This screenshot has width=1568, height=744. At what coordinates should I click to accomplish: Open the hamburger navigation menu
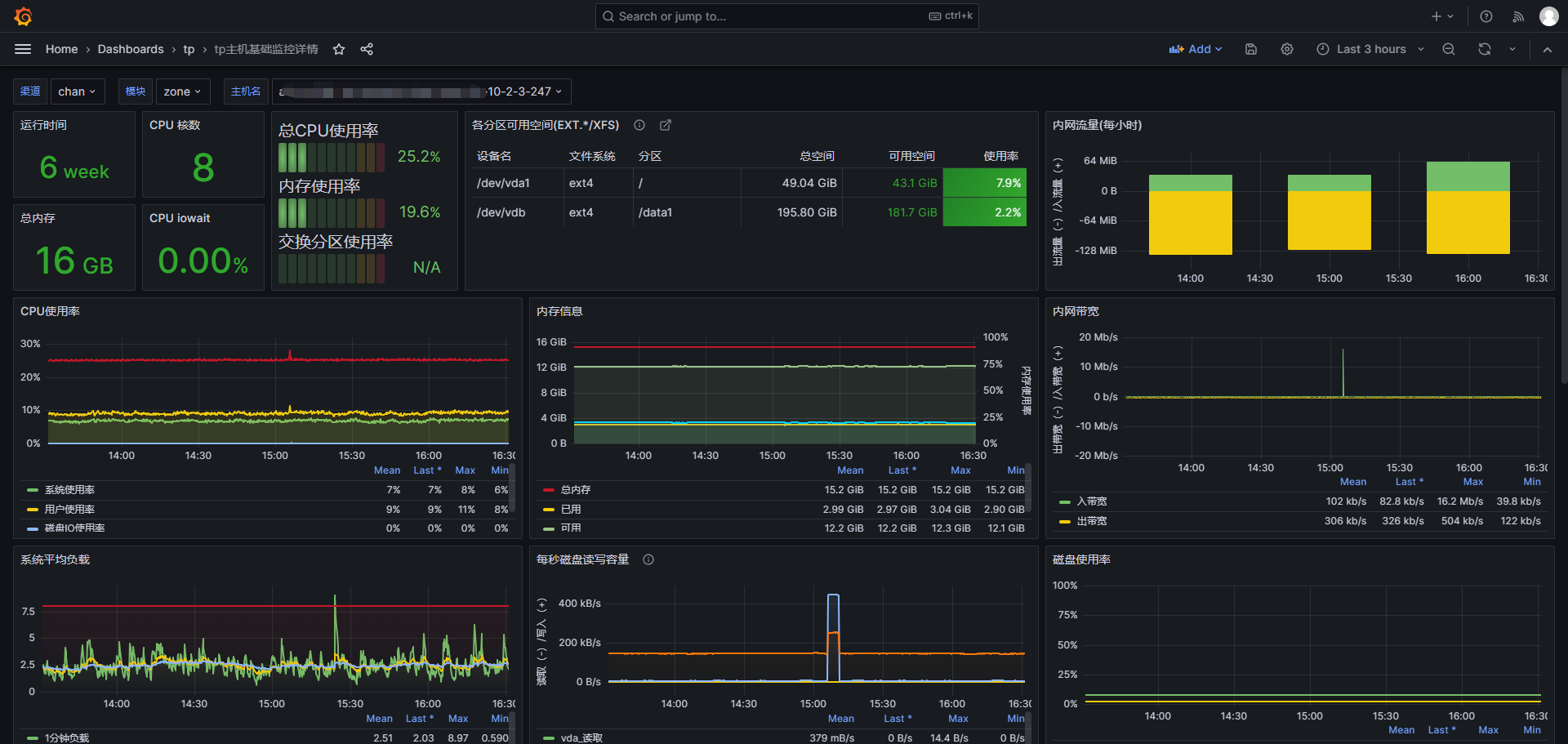coord(23,49)
